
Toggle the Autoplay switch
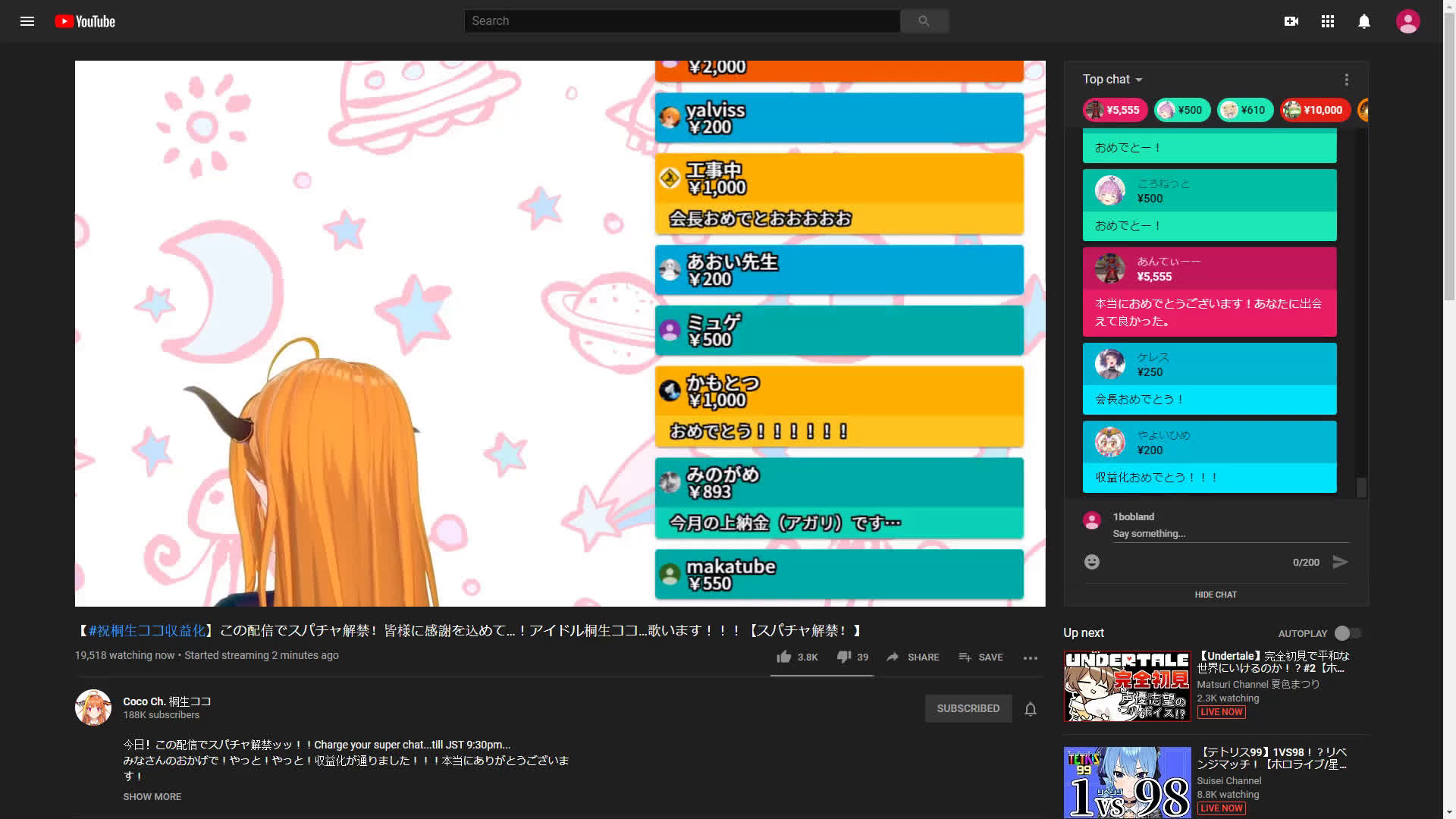1348,633
